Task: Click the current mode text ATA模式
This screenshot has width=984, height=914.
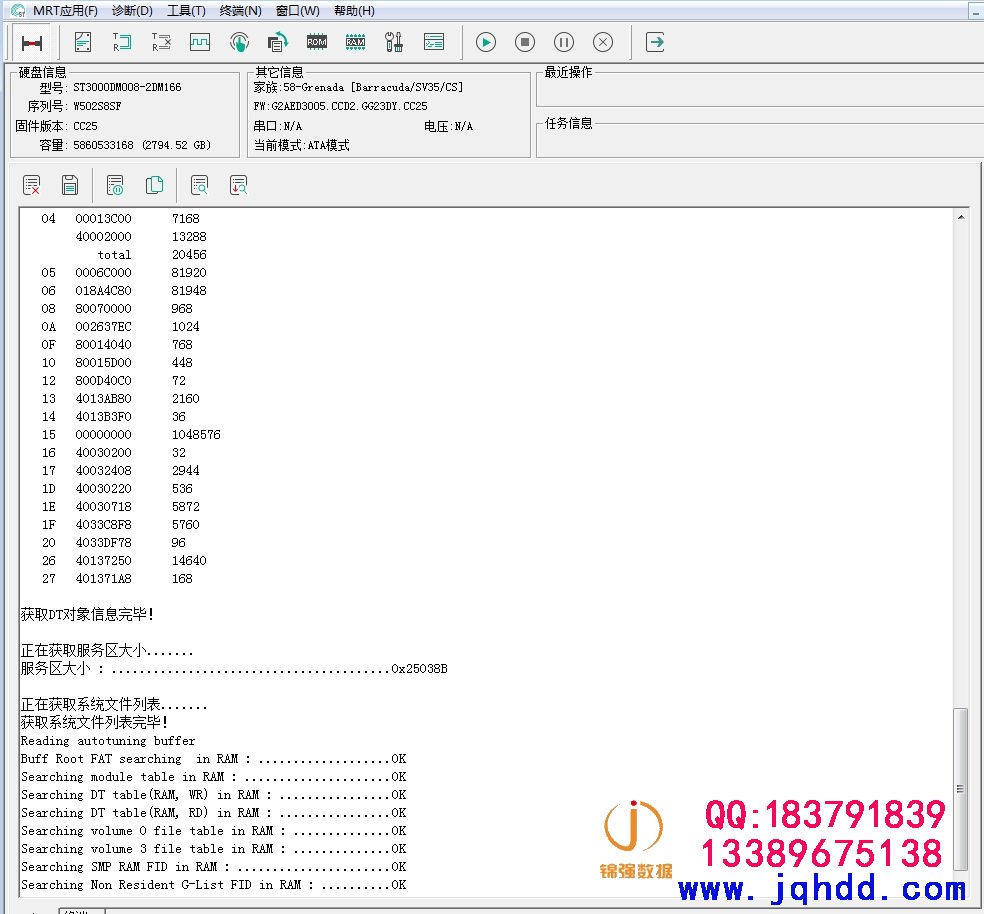Action: (x=328, y=145)
